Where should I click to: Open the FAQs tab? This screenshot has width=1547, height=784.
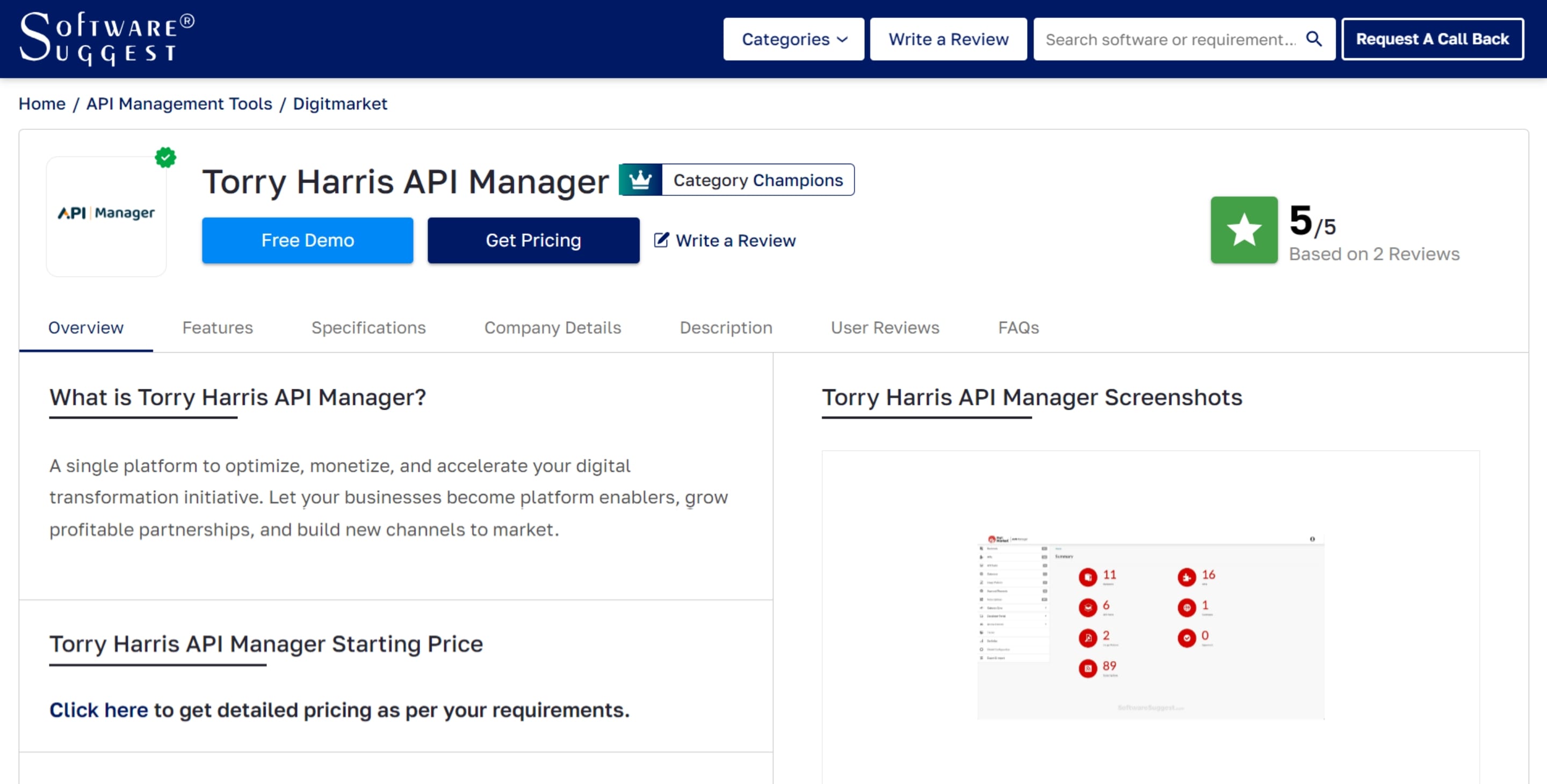click(x=1018, y=328)
